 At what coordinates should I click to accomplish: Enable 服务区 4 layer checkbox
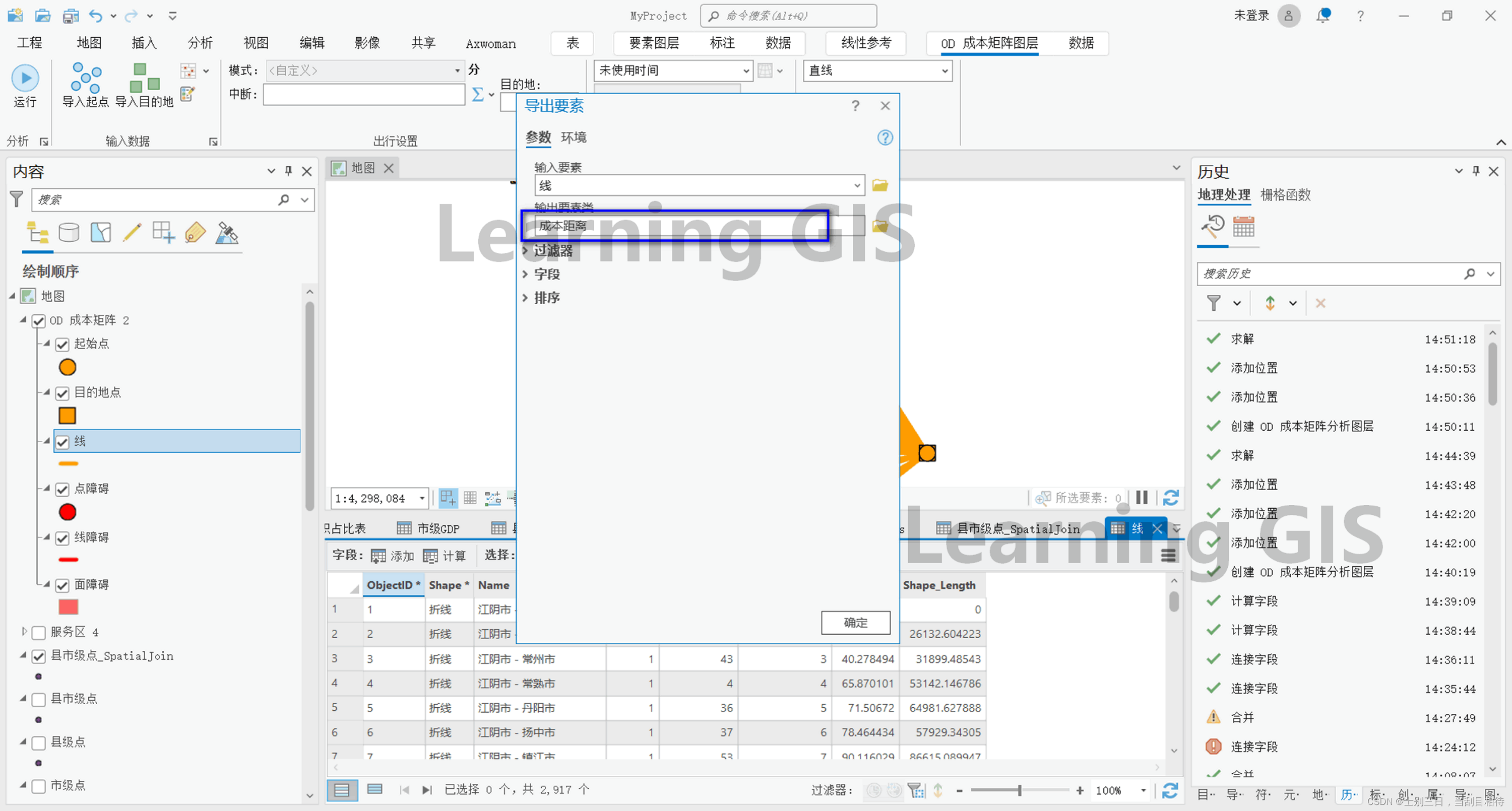pyautogui.click(x=39, y=633)
